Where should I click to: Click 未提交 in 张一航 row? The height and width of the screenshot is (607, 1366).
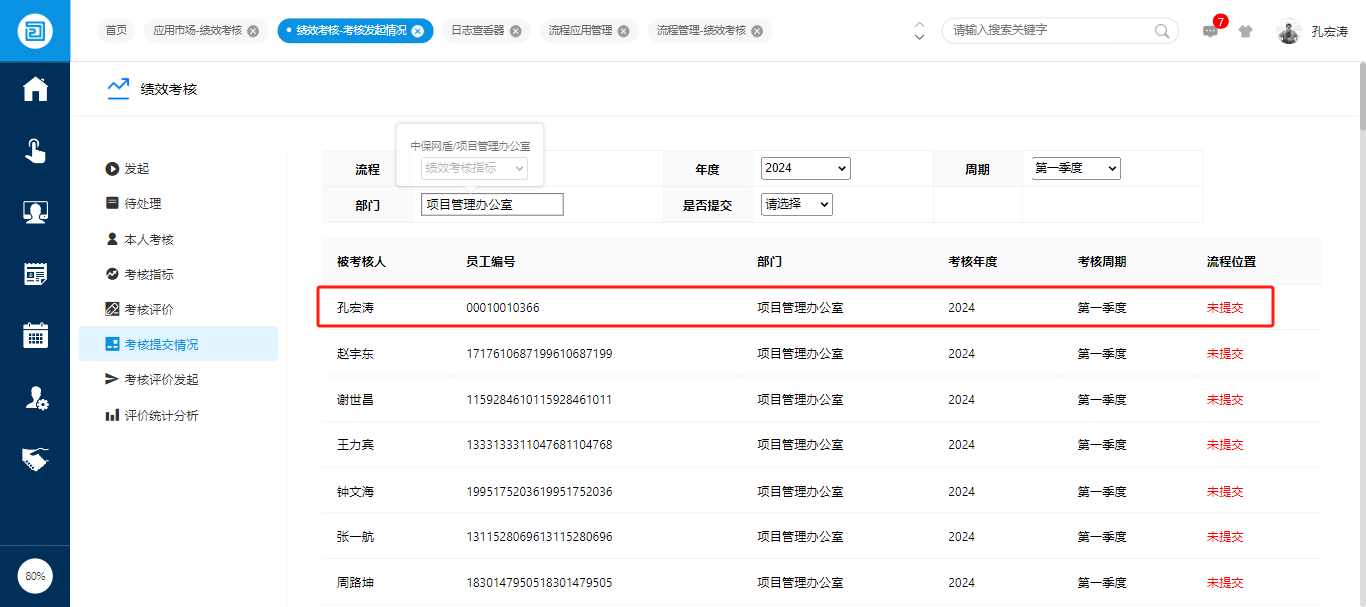[x=1225, y=537]
